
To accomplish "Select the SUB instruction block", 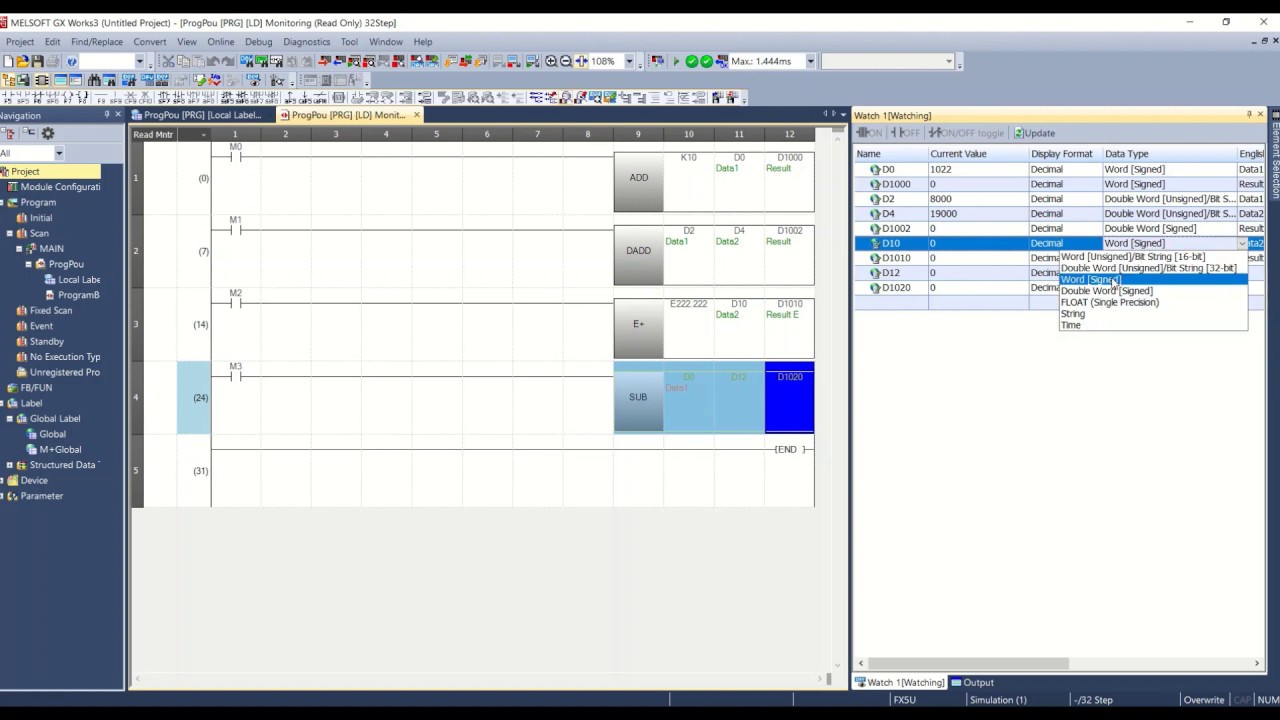I will tap(638, 398).
